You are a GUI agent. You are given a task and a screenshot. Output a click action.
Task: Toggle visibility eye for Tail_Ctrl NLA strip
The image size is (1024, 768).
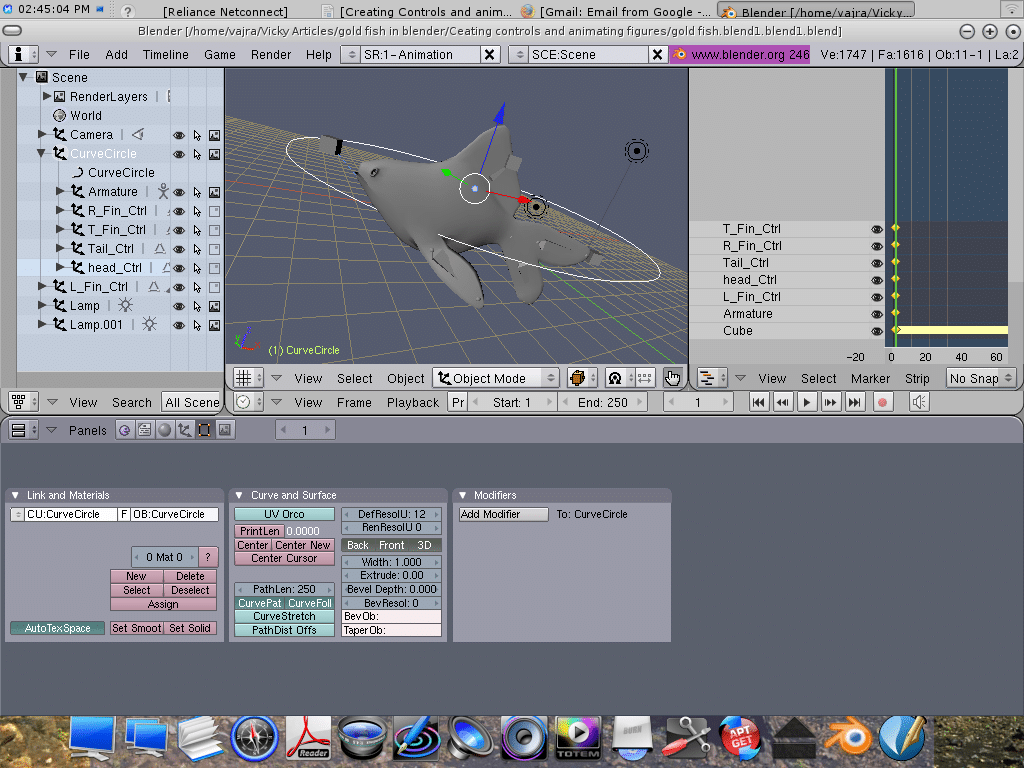pos(877,263)
